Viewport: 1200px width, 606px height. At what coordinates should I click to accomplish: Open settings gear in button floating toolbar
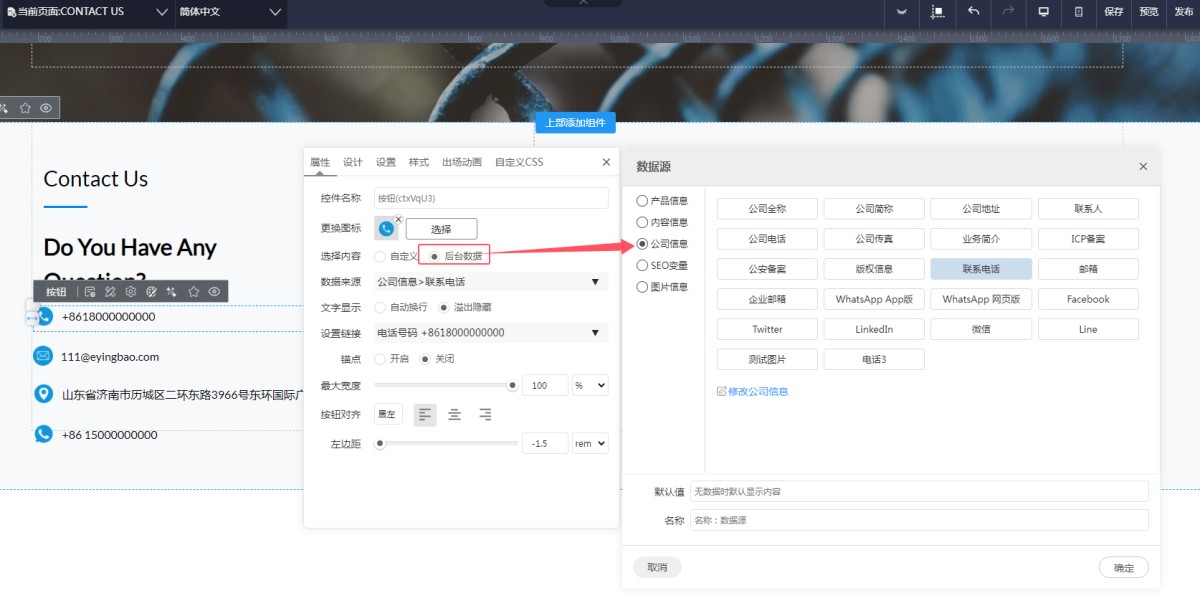tap(130, 292)
